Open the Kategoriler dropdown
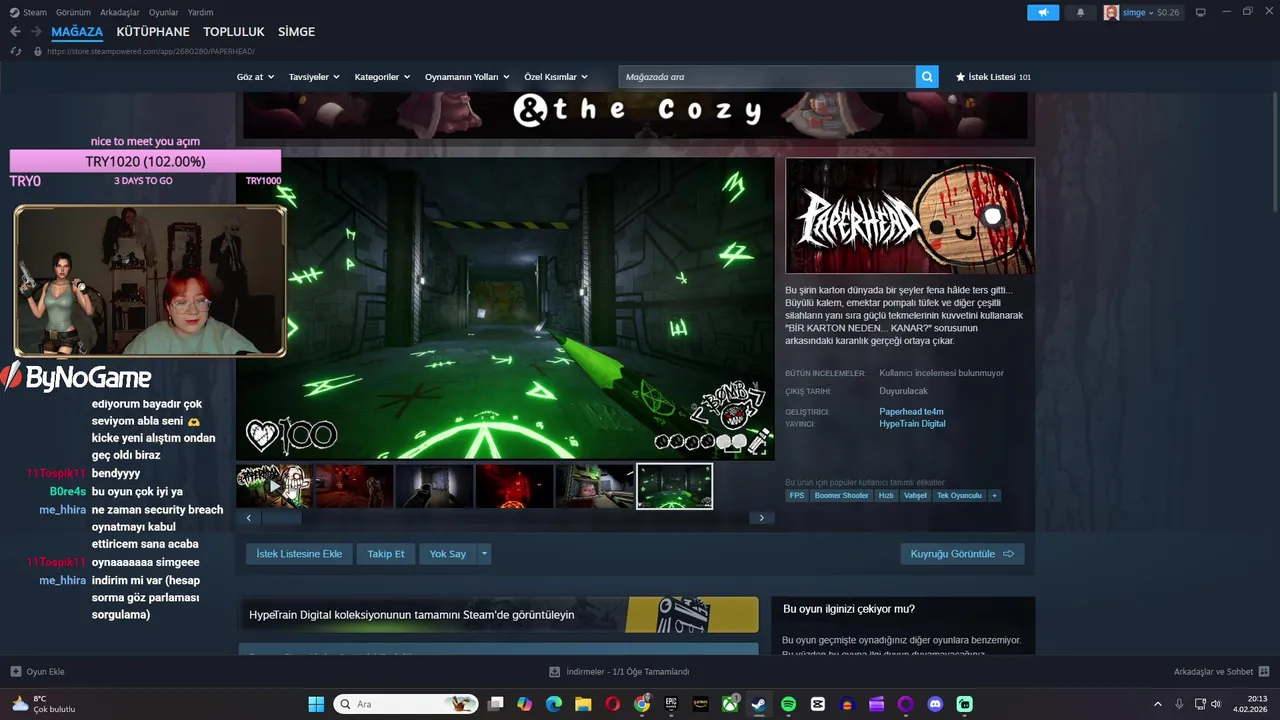The image size is (1280, 720). [x=382, y=77]
